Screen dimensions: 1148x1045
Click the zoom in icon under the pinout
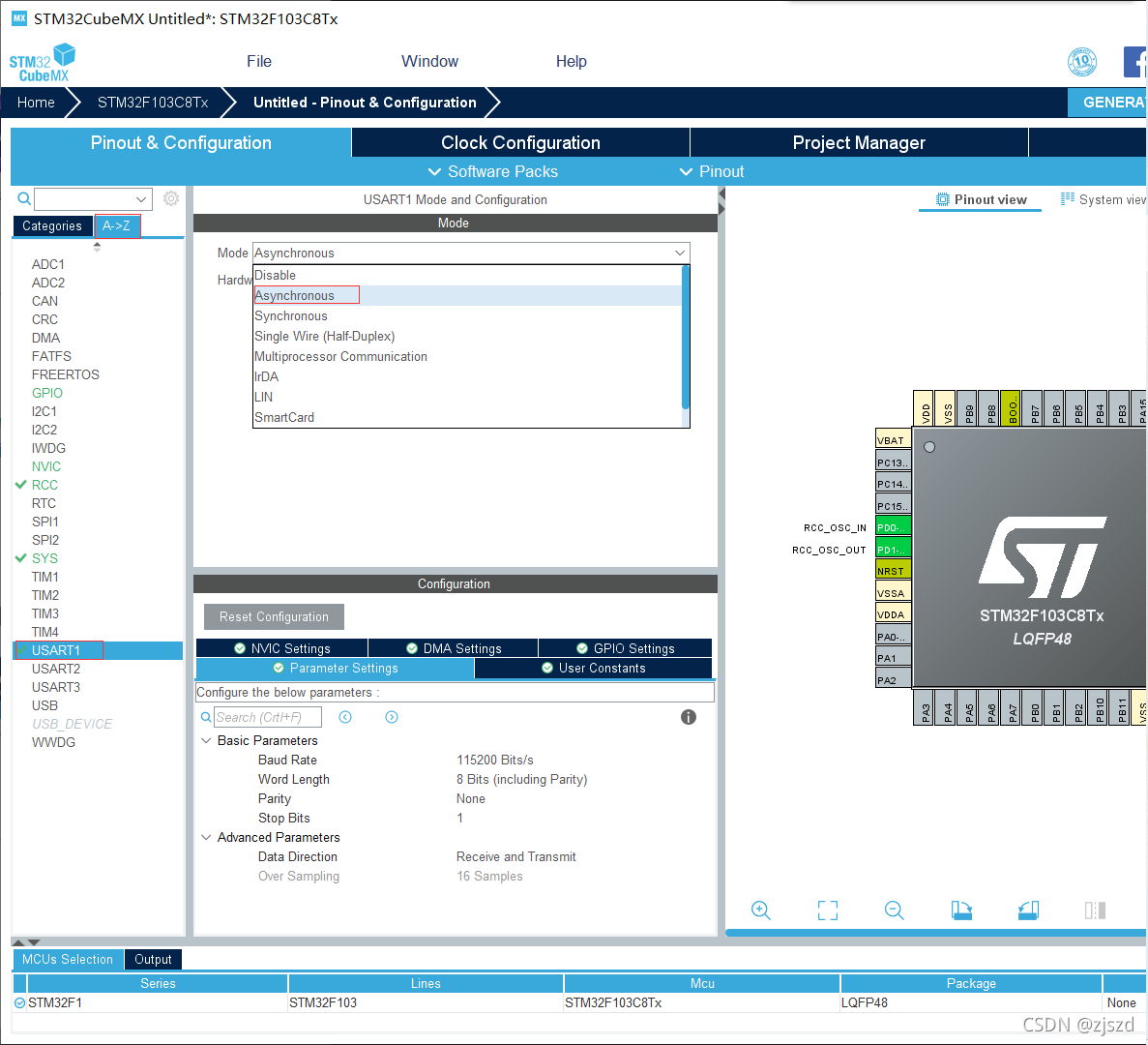pos(761,911)
